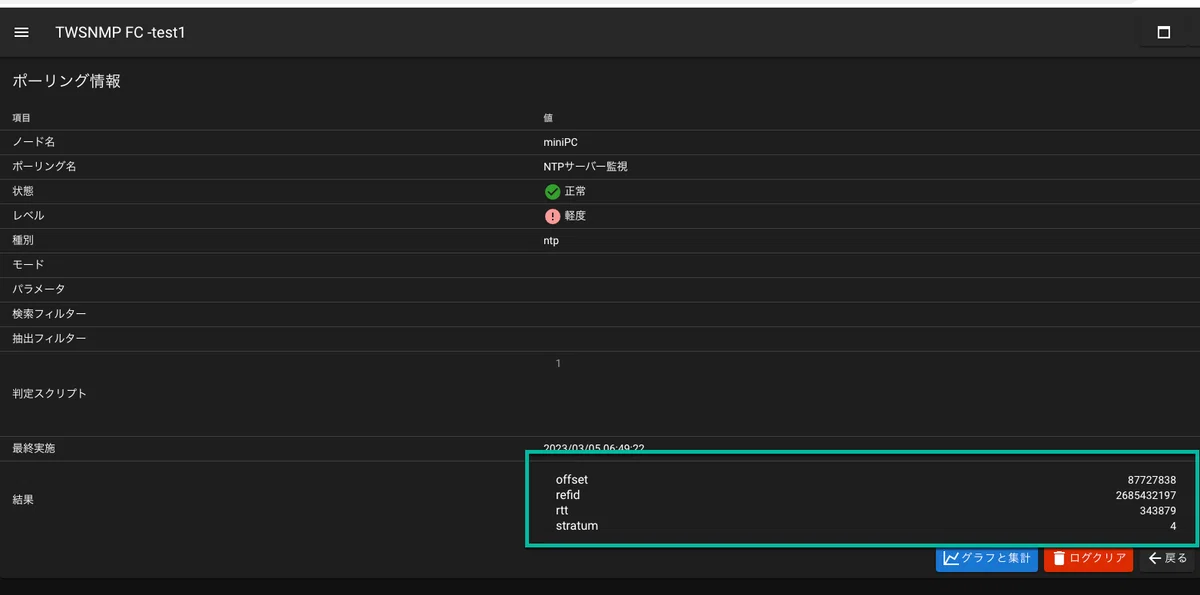
Task: Click the refid result label
Action: coord(568,495)
